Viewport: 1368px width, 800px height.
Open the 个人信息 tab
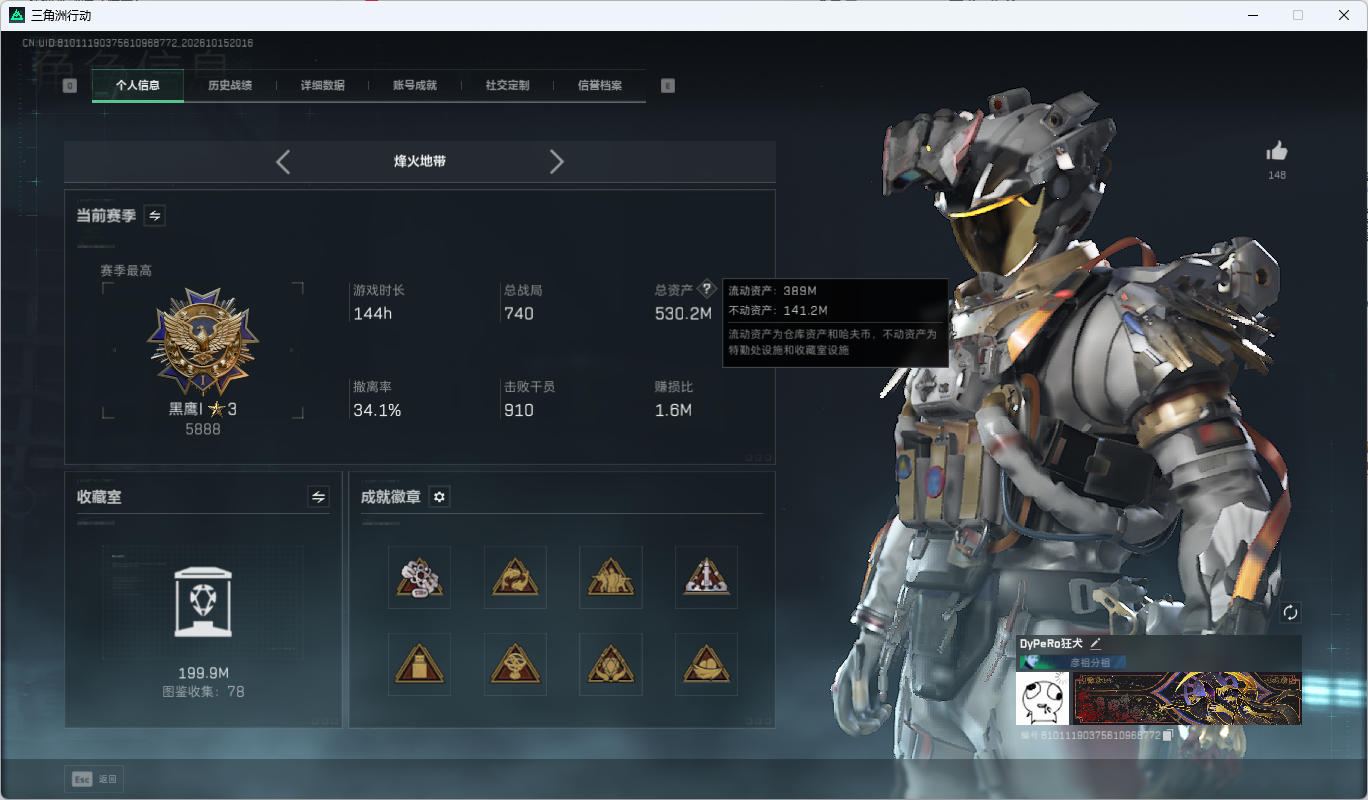138,85
